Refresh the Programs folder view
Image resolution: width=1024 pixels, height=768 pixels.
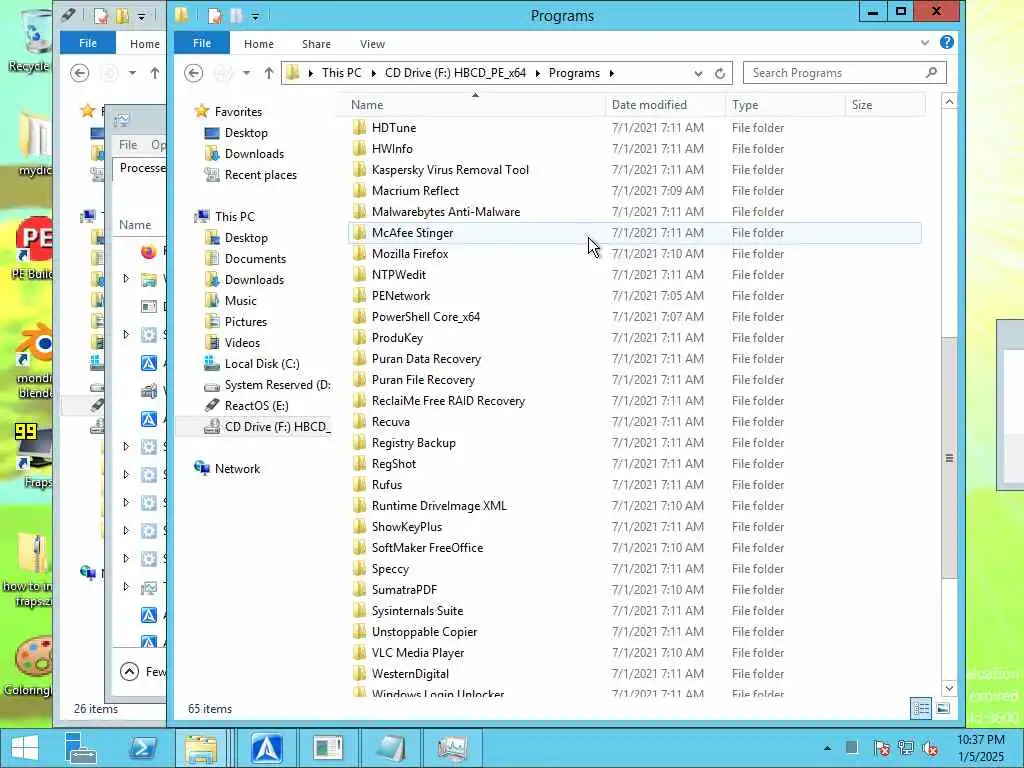720,73
